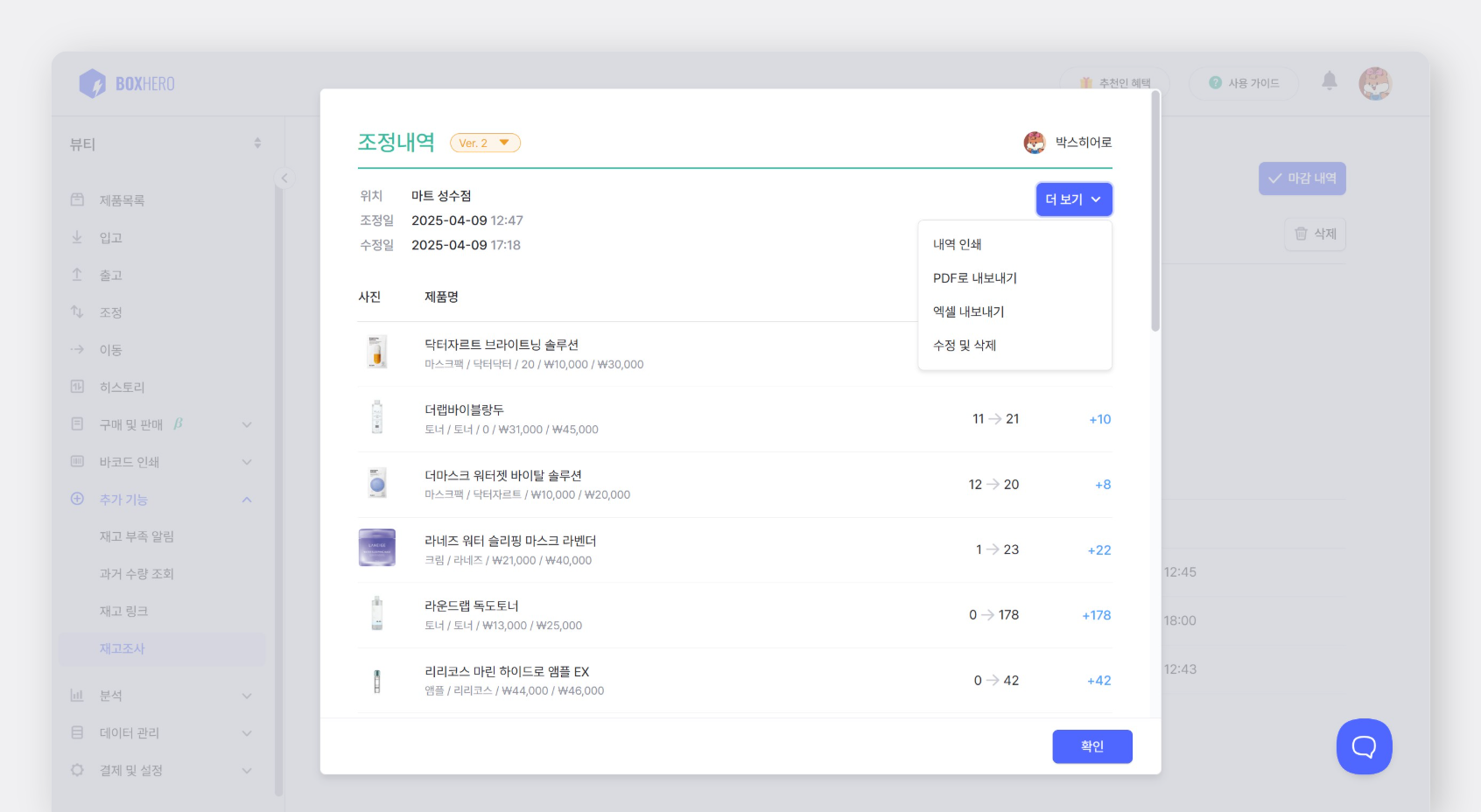Expand the 결제 및 설정 chevron
The height and width of the screenshot is (812, 1481).
tap(247, 771)
